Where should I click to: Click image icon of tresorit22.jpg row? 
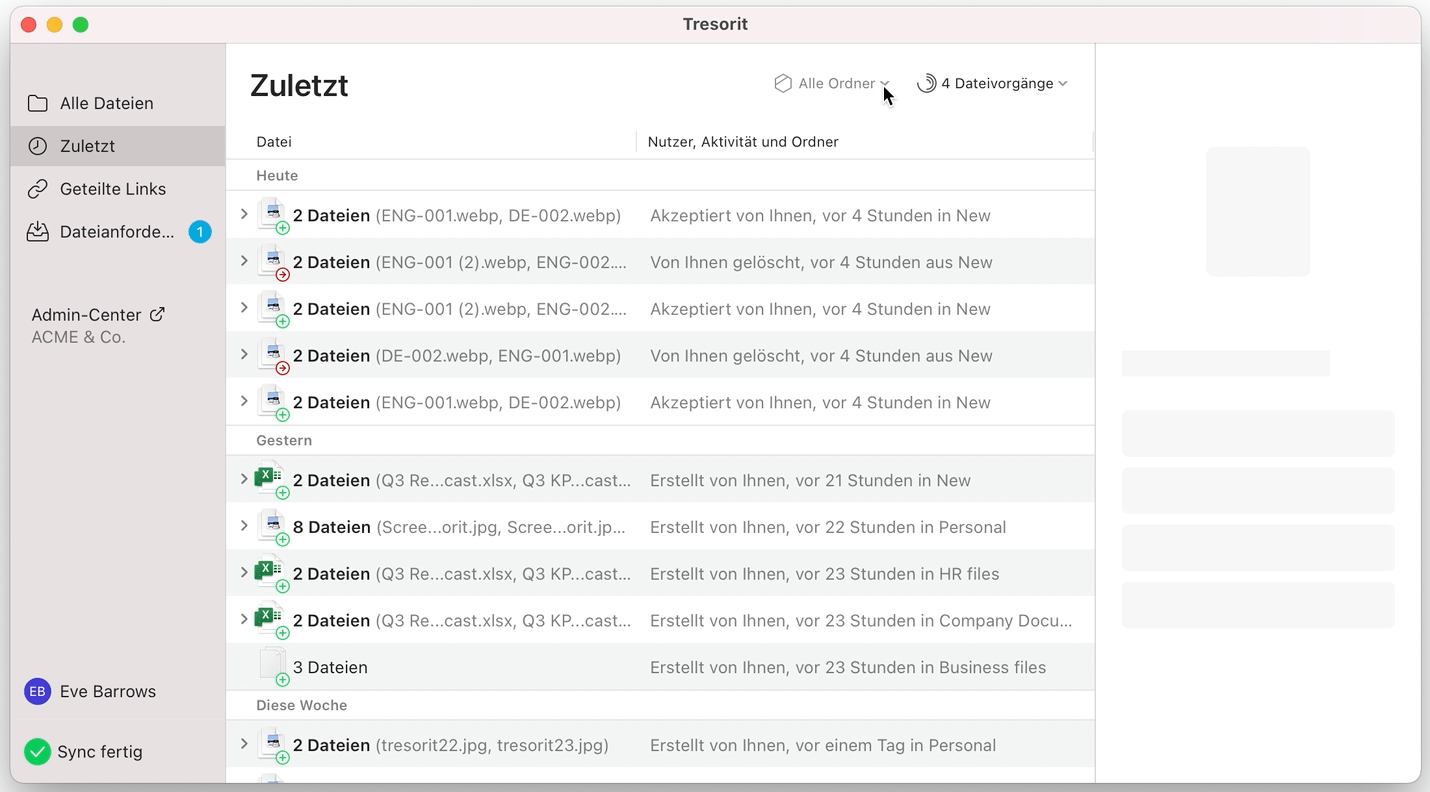point(271,744)
